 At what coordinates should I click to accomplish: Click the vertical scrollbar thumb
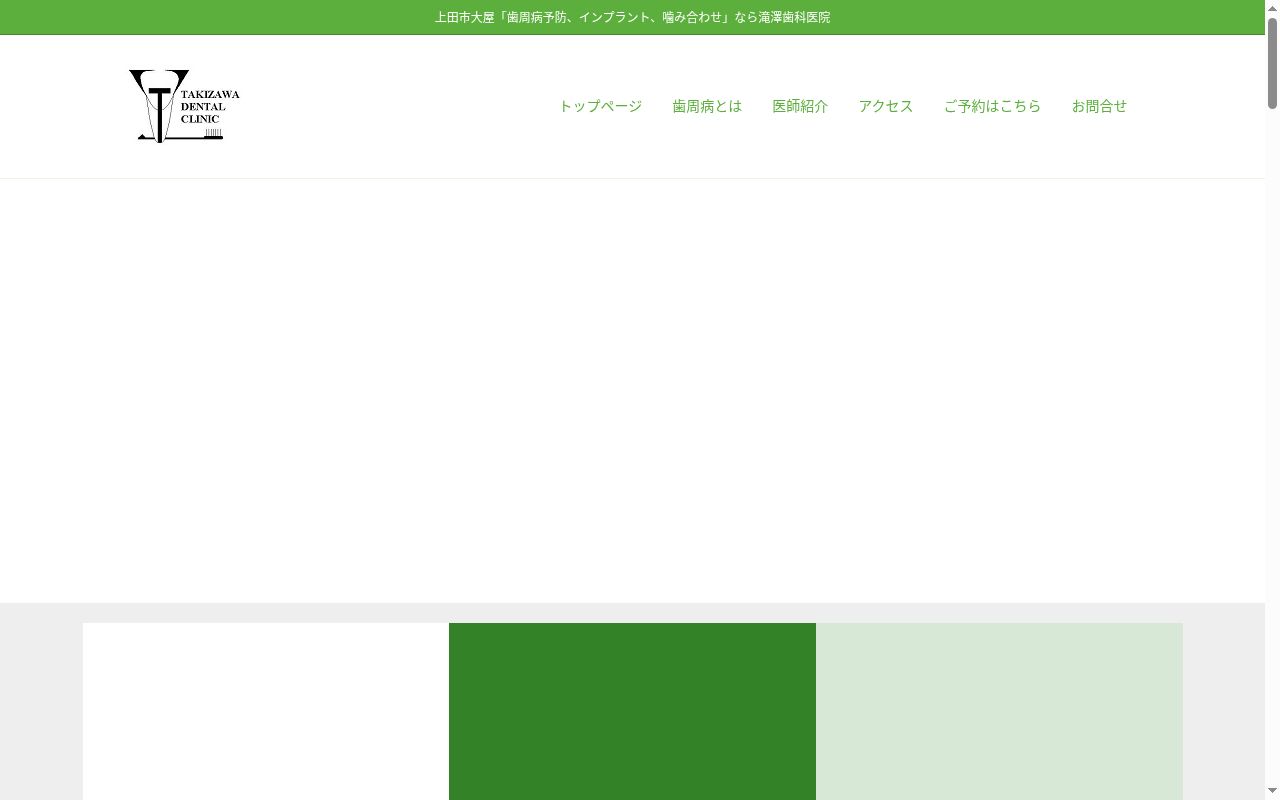pyautogui.click(x=1273, y=62)
